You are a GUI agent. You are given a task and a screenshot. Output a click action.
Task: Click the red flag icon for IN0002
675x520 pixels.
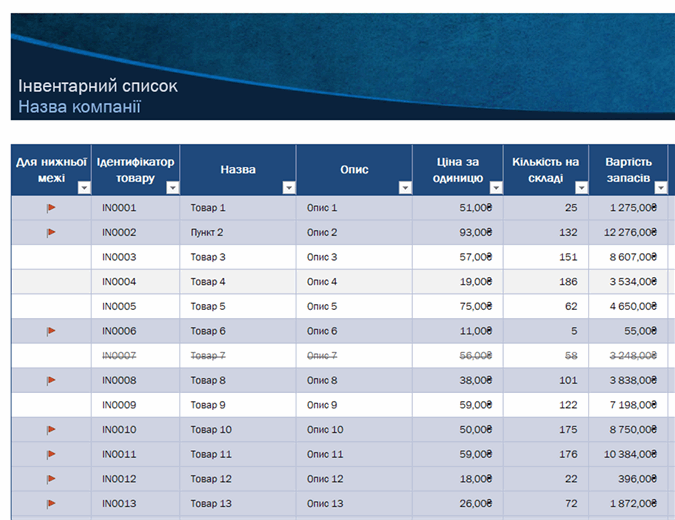coord(51,233)
